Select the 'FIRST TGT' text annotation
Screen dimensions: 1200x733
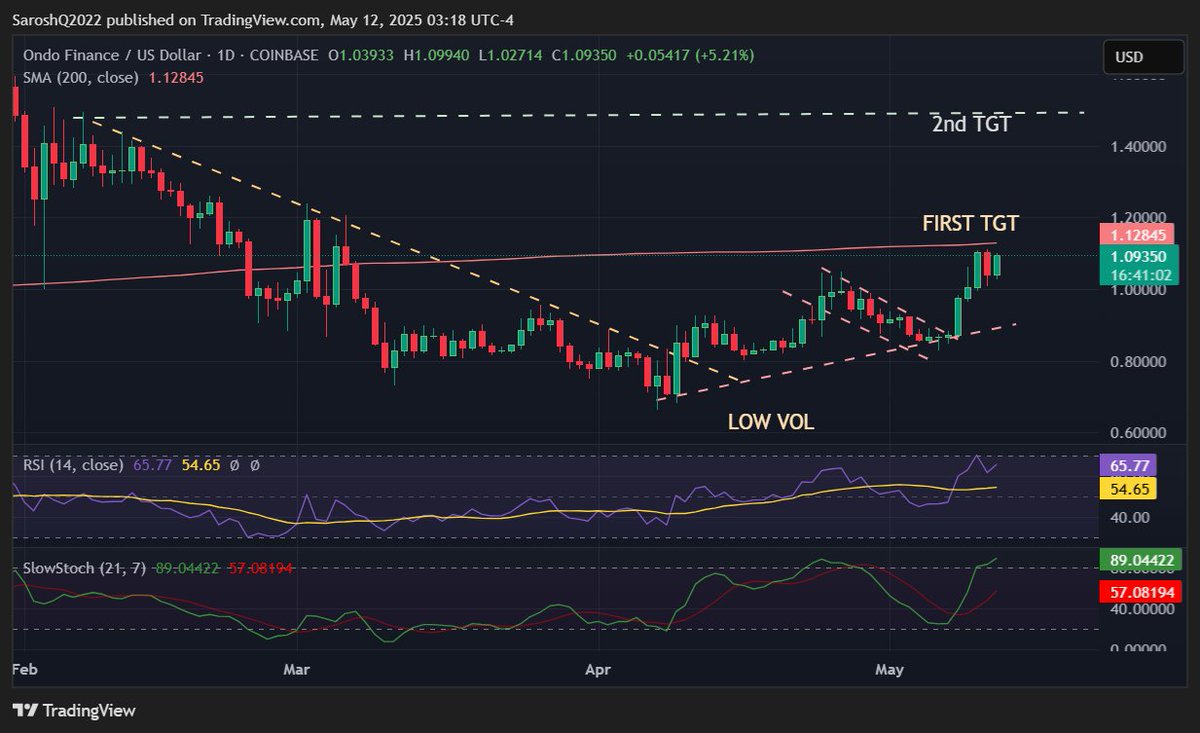(970, 223)
